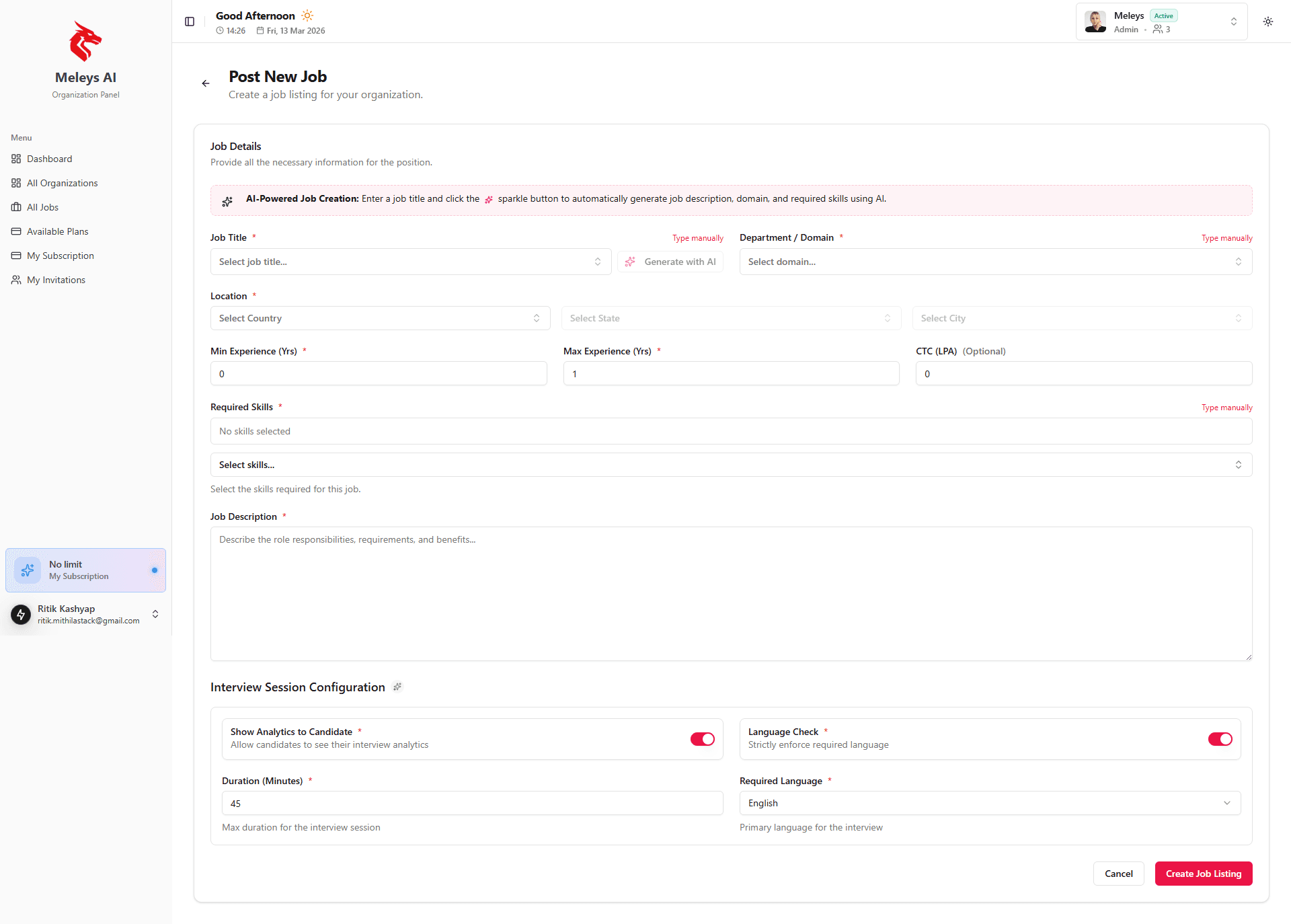Click the back arrow beside Post New Job
1291x924 pixels.
[206, 83]
